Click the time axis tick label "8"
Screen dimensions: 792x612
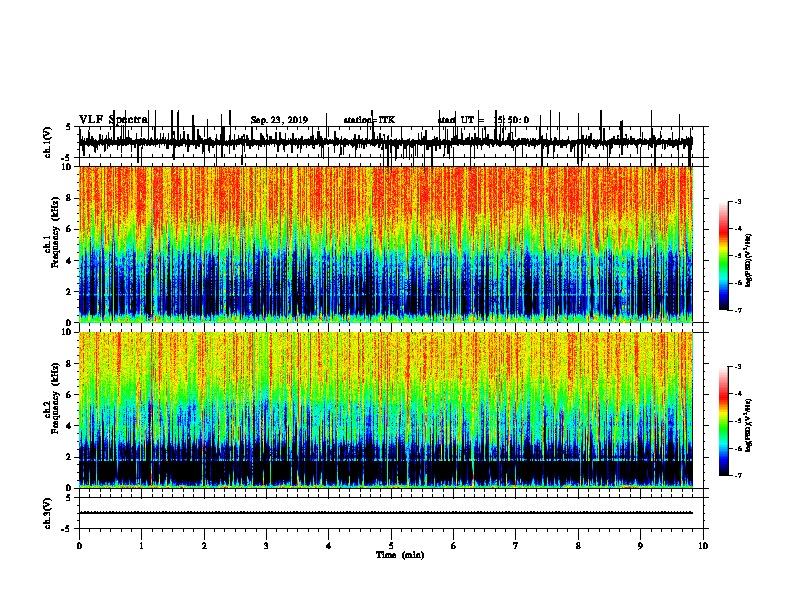tap(578, 546)
